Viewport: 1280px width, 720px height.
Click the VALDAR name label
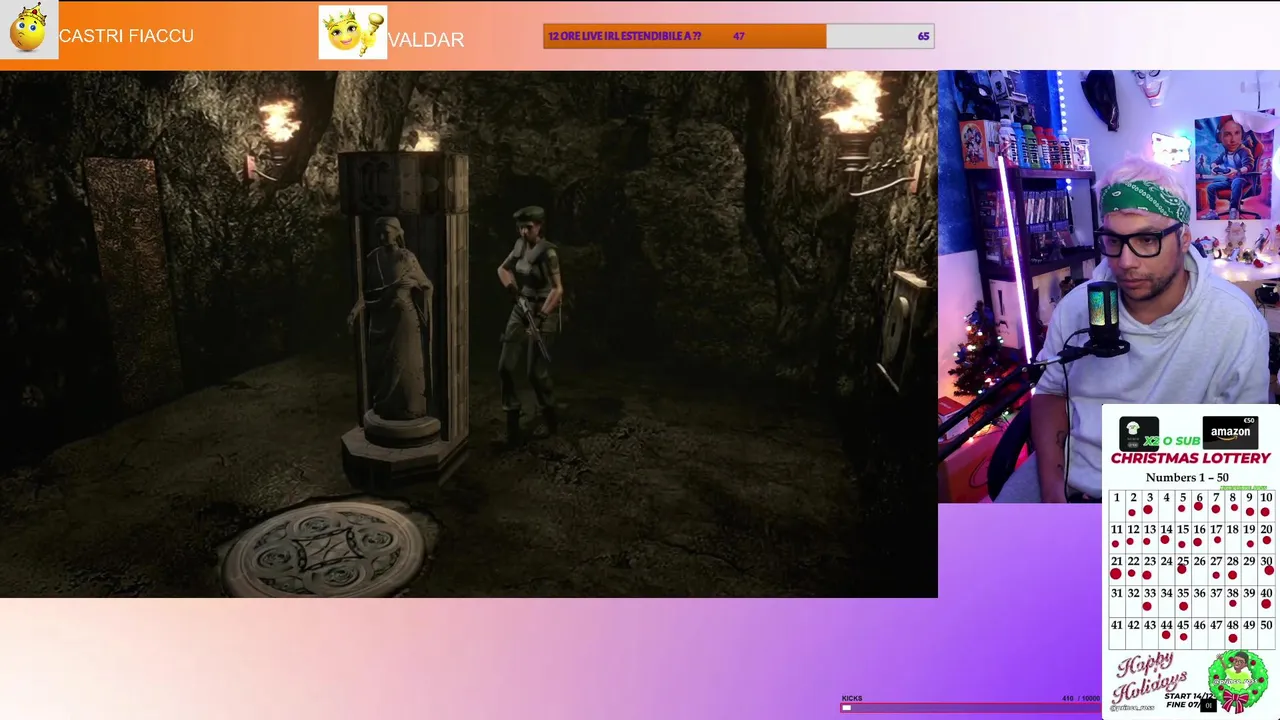pyautogui.click(x=426, y=40)
